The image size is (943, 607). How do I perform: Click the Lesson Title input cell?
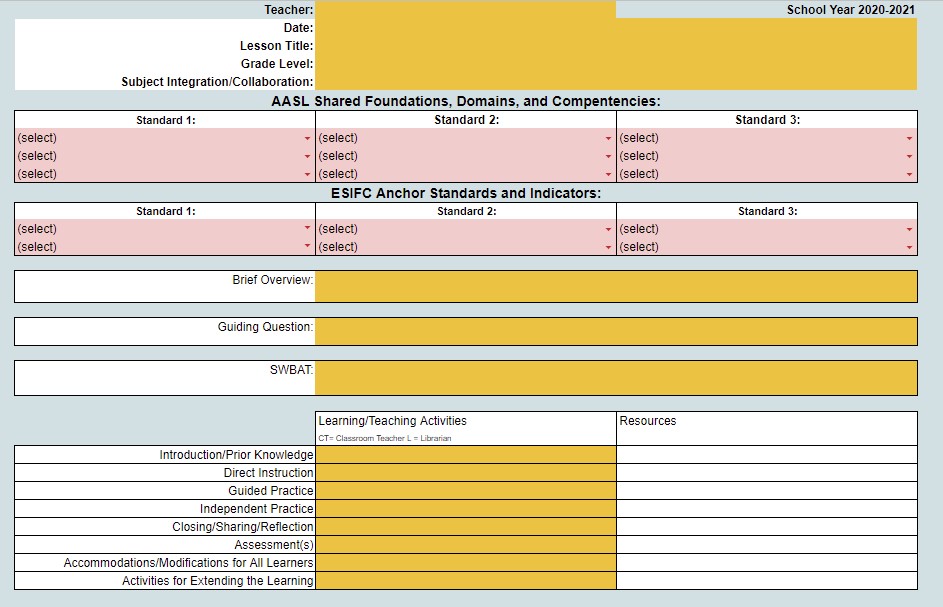tap(615, 46)
